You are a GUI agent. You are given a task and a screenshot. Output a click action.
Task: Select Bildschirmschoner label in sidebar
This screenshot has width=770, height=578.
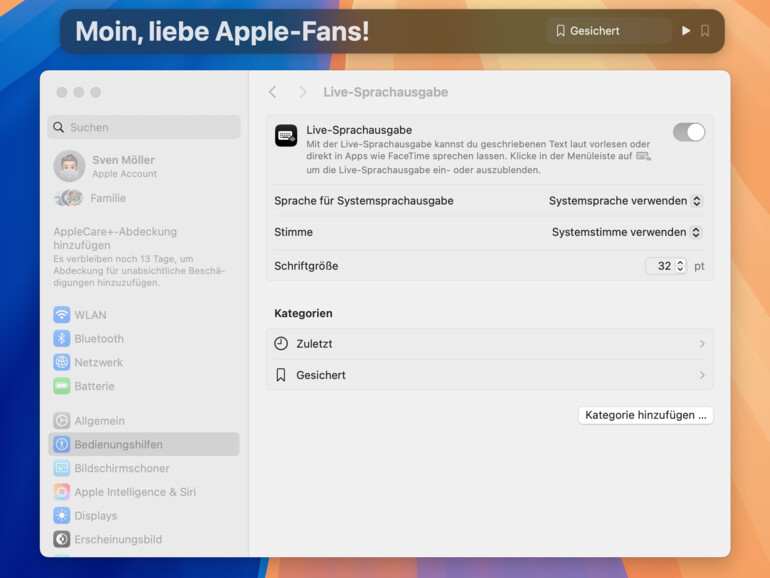(x=122, y=468)
